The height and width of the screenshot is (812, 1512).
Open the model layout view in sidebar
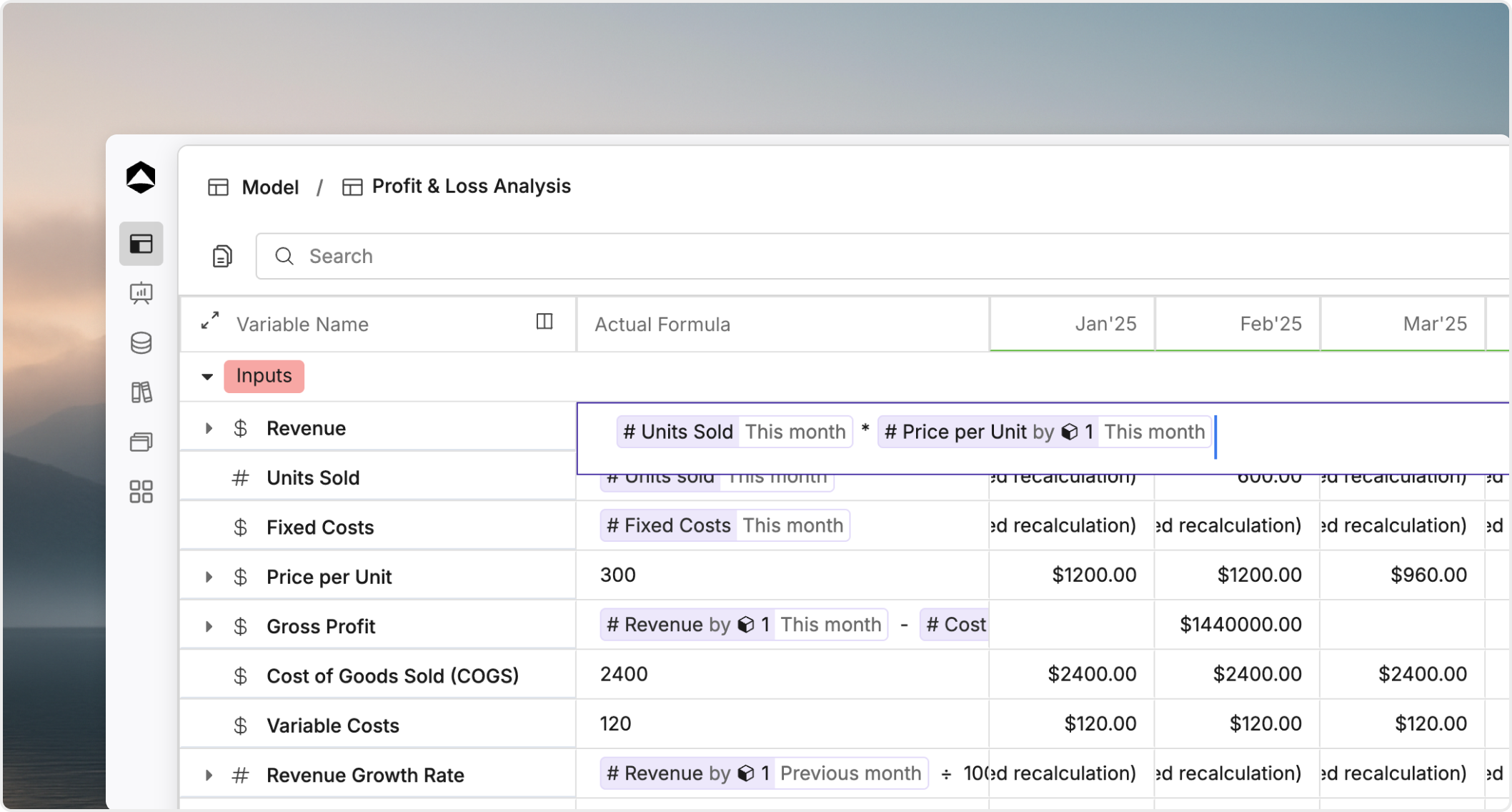point(141,244)
